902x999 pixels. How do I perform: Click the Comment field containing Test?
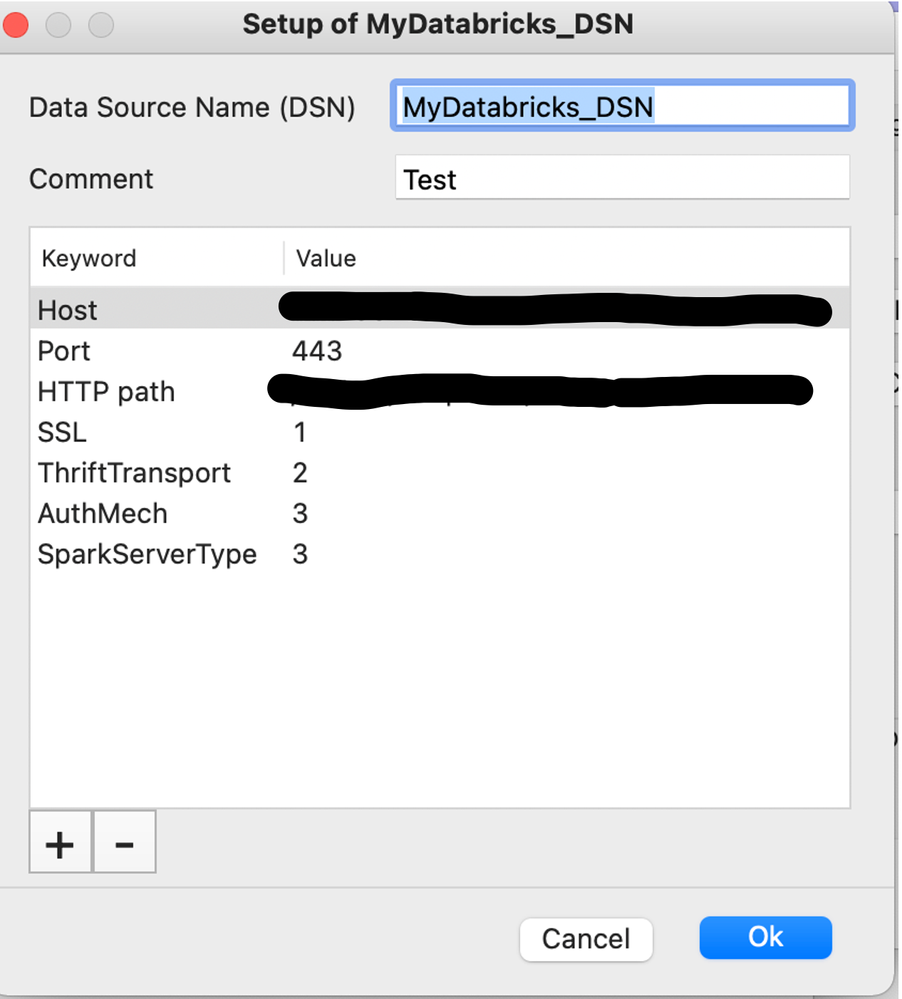pyautogui.click(x=621, y=179)
